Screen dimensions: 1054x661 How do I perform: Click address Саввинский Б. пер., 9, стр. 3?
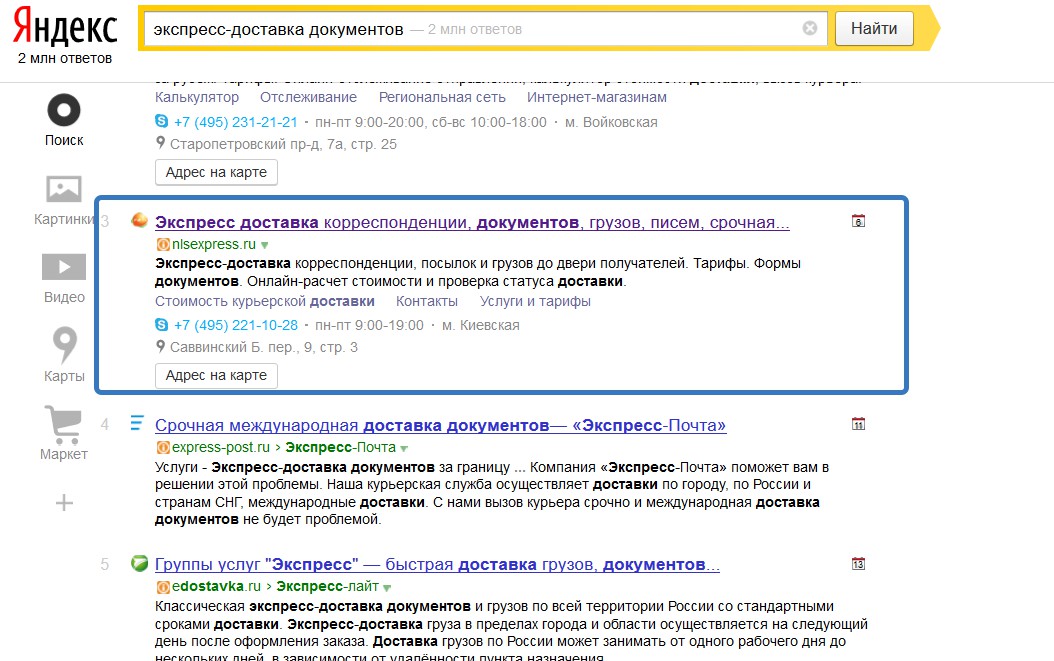coord(264,348)
